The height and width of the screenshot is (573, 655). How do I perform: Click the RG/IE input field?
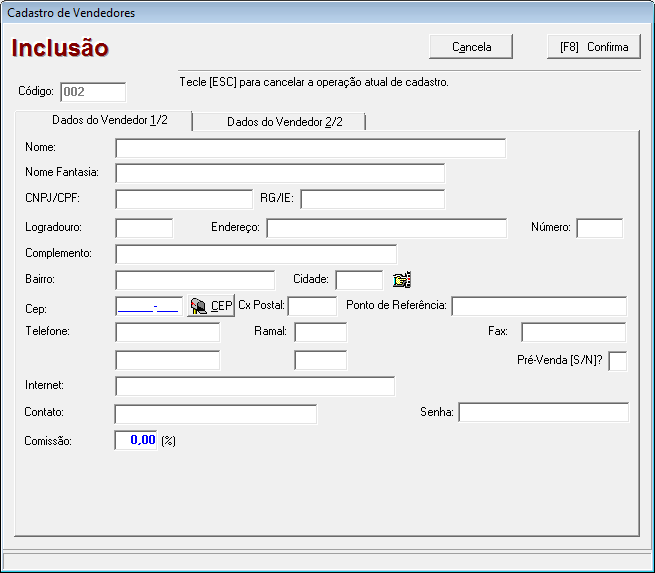pyautogui.click(x=372, y=199)
